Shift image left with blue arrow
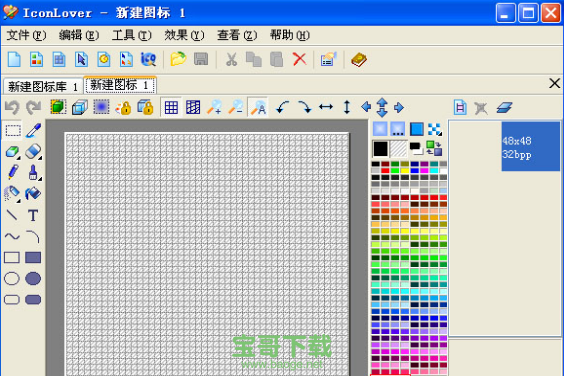 (x=366, y=107)
